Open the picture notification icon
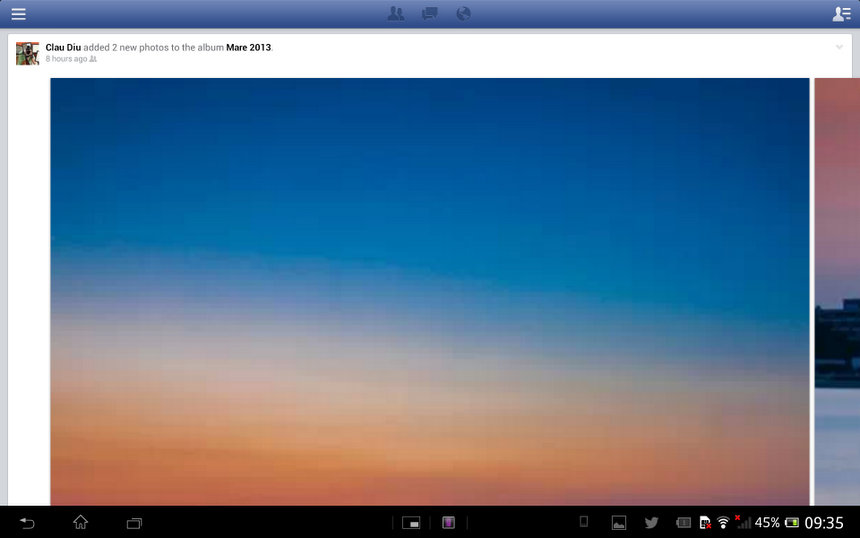Image resolution: width=860 pixels, height=538 pixels. [x=619, y=523]
